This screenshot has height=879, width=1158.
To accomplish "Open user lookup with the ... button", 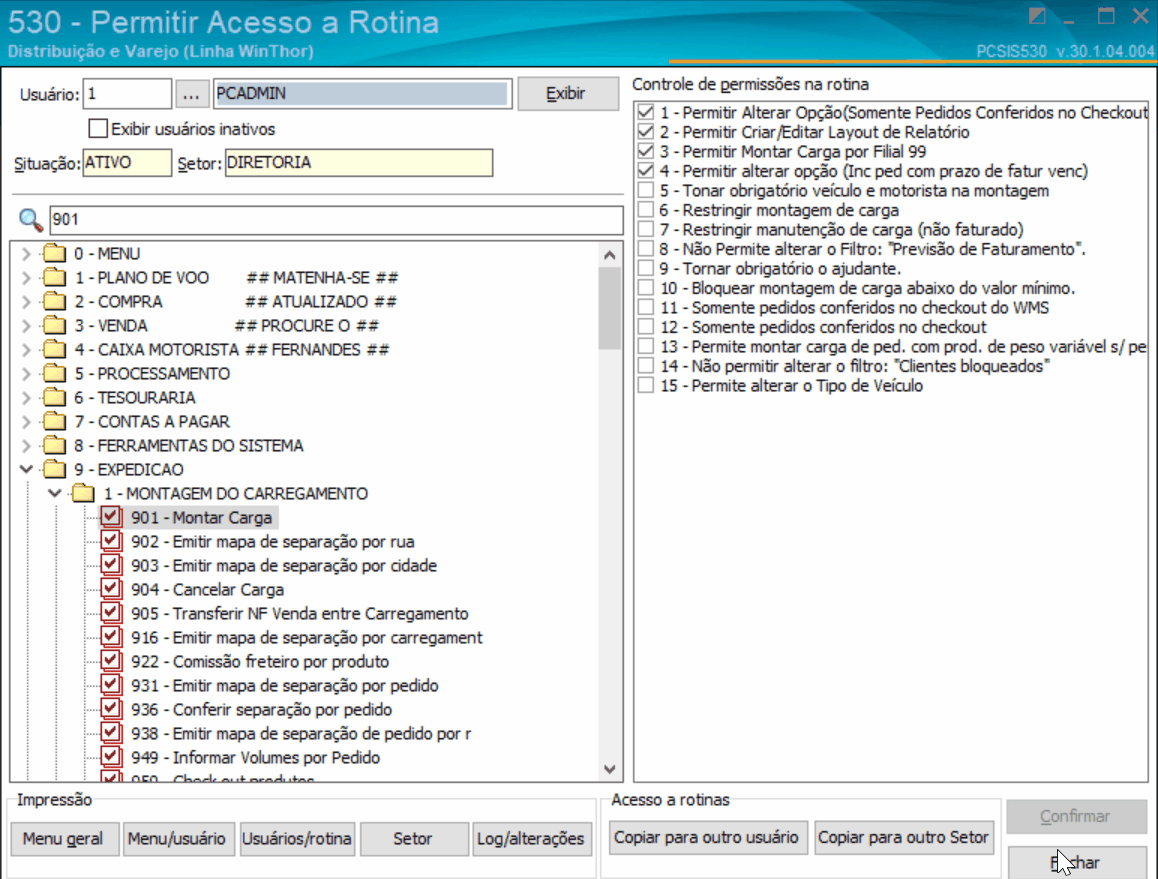I will (191, 95).
